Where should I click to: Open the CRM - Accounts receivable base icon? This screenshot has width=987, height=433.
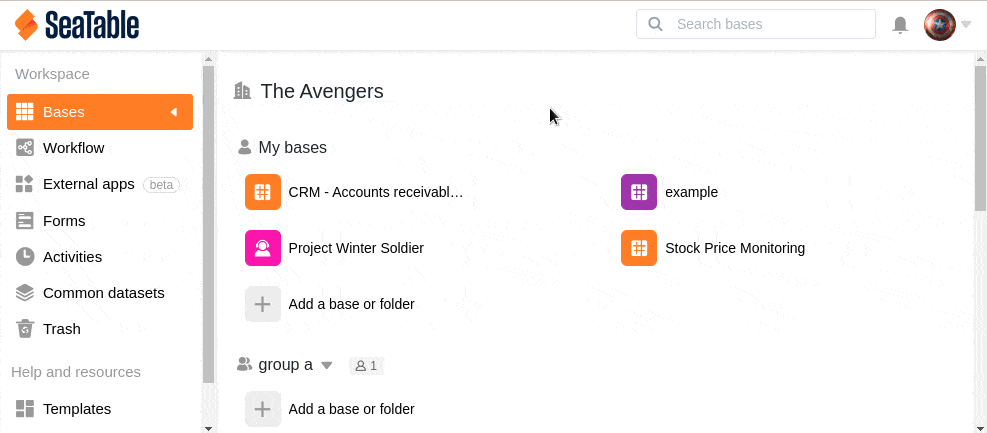(x=263, y=192)
